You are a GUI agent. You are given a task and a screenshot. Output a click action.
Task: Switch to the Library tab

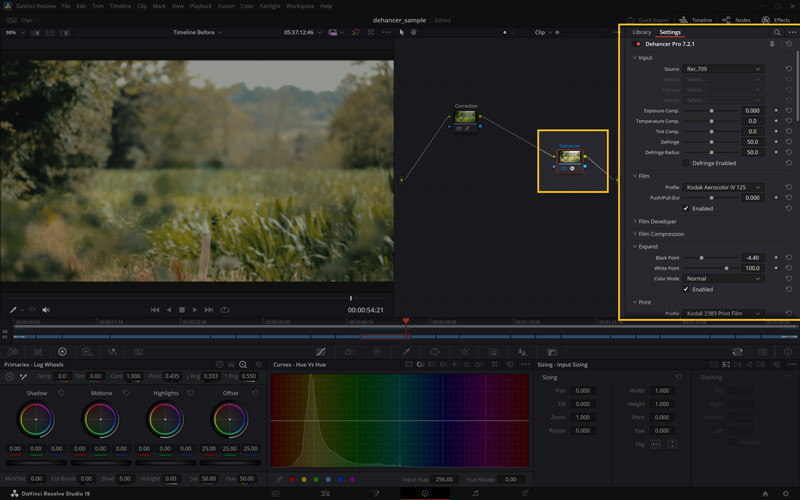tap(641, 32)
